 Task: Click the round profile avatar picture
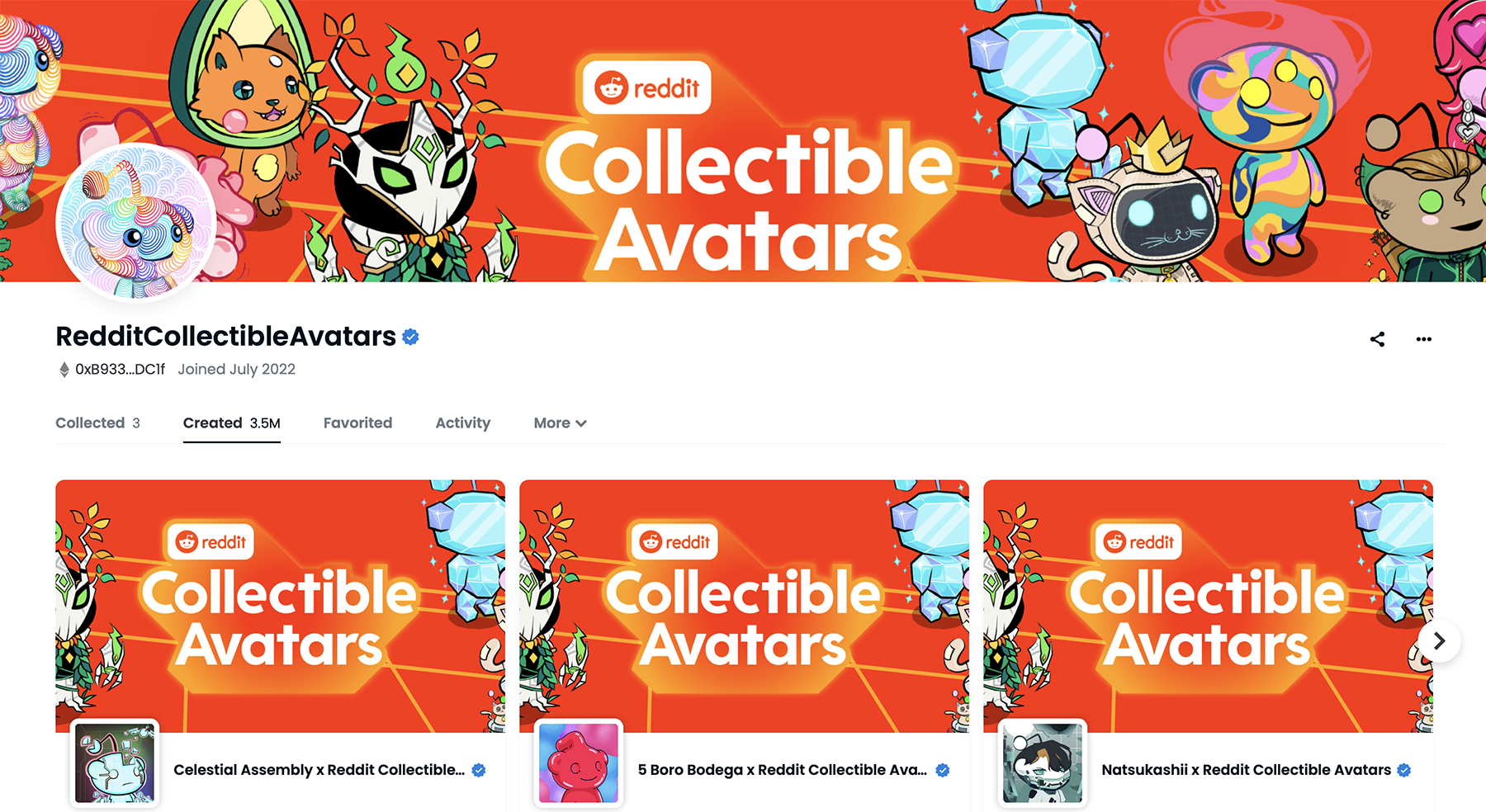136,221
